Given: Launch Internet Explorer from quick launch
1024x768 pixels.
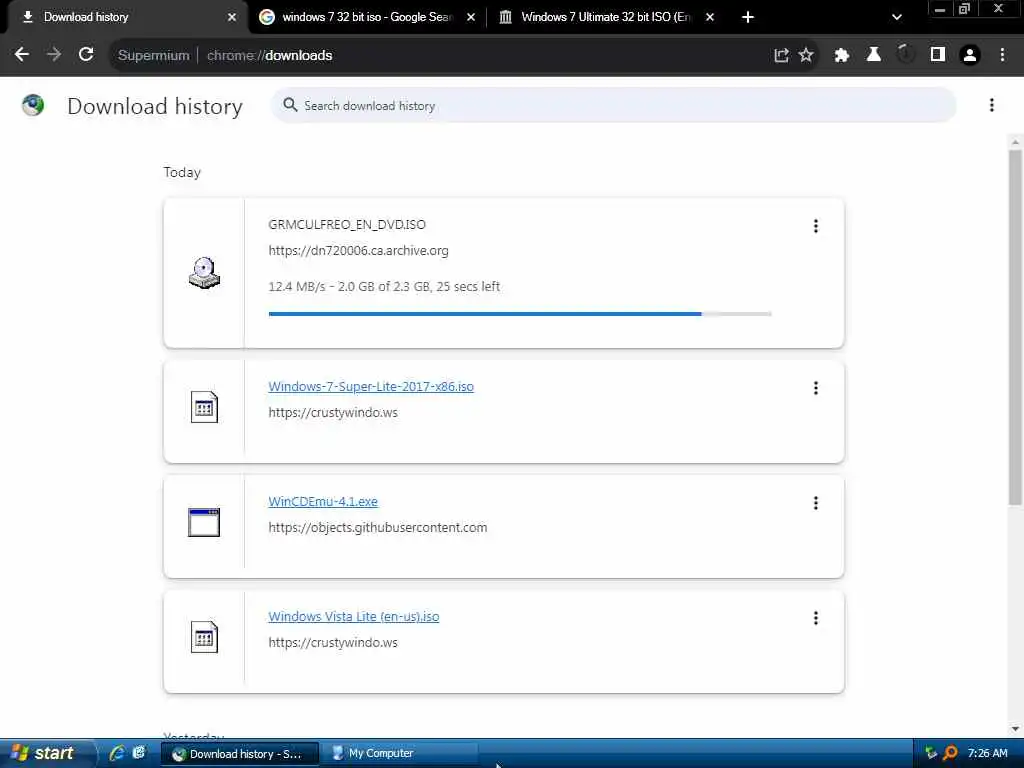Looking at the screenshot, I should click(117, 753).
